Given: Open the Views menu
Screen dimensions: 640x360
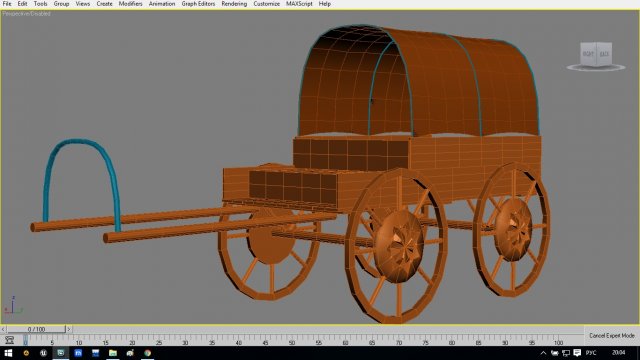Looking at the screenshot, I should 83,4.
